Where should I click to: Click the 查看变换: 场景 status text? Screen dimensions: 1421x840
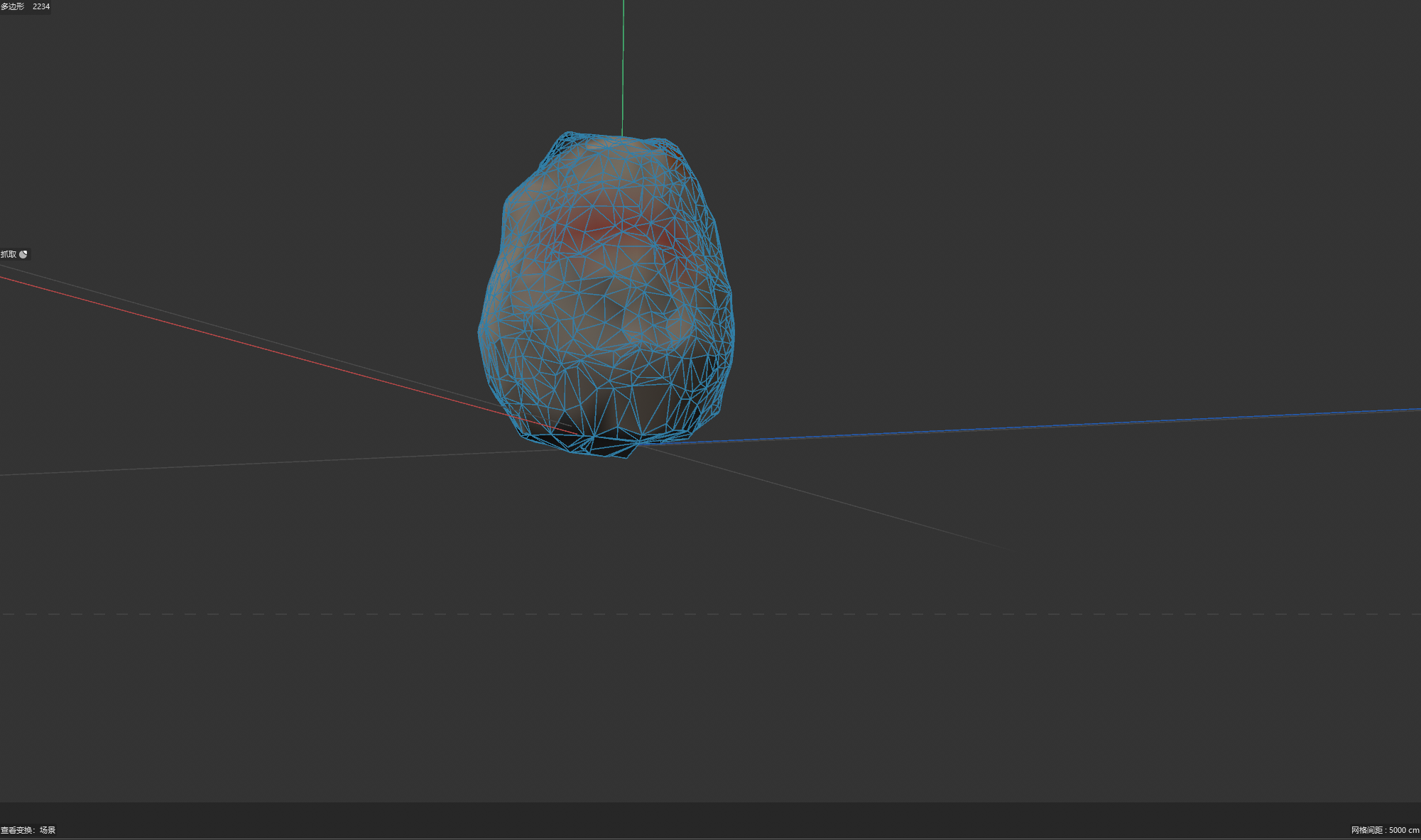click(x=28, y=830)
